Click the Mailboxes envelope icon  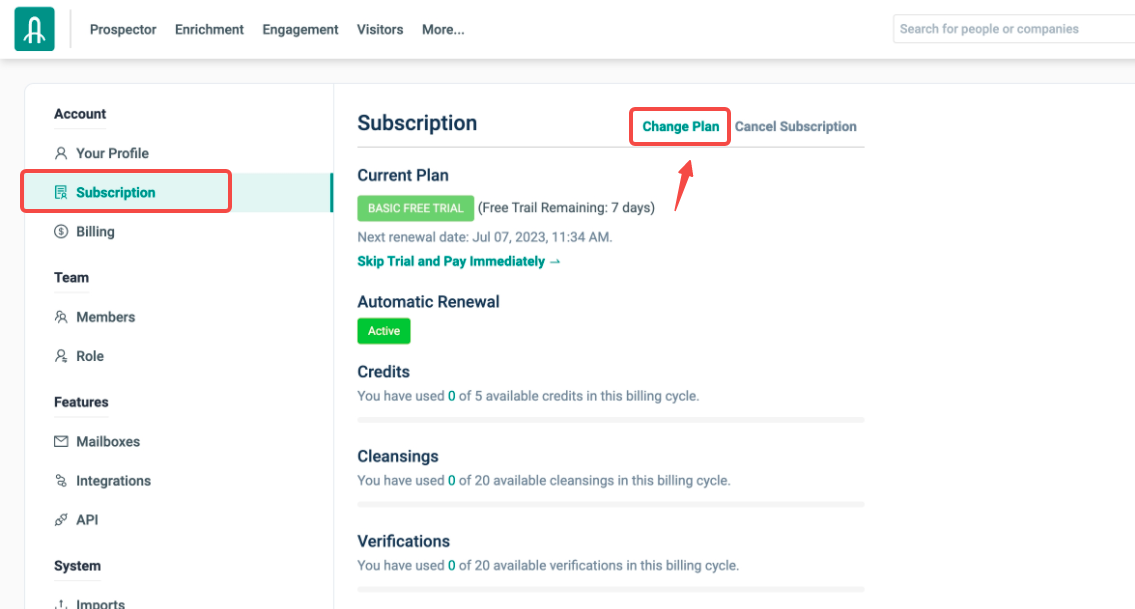[61, 441]
